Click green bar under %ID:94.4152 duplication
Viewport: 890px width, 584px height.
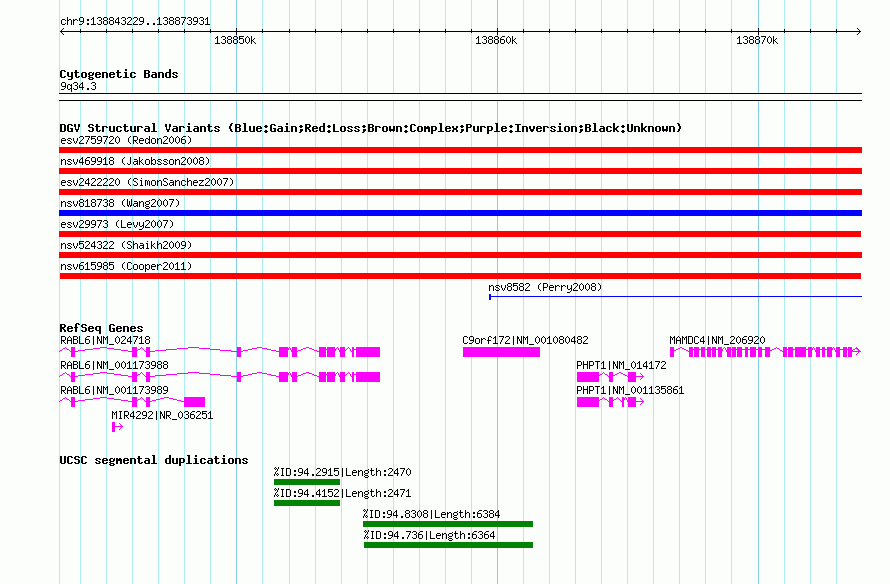coord(307,503)
